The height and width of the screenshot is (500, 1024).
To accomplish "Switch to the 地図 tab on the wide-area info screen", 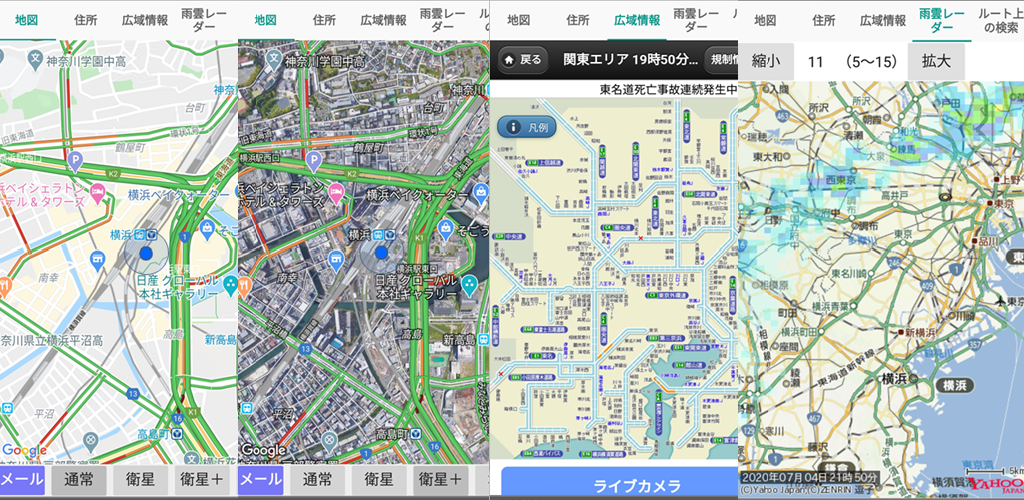I will coord(519,20).
